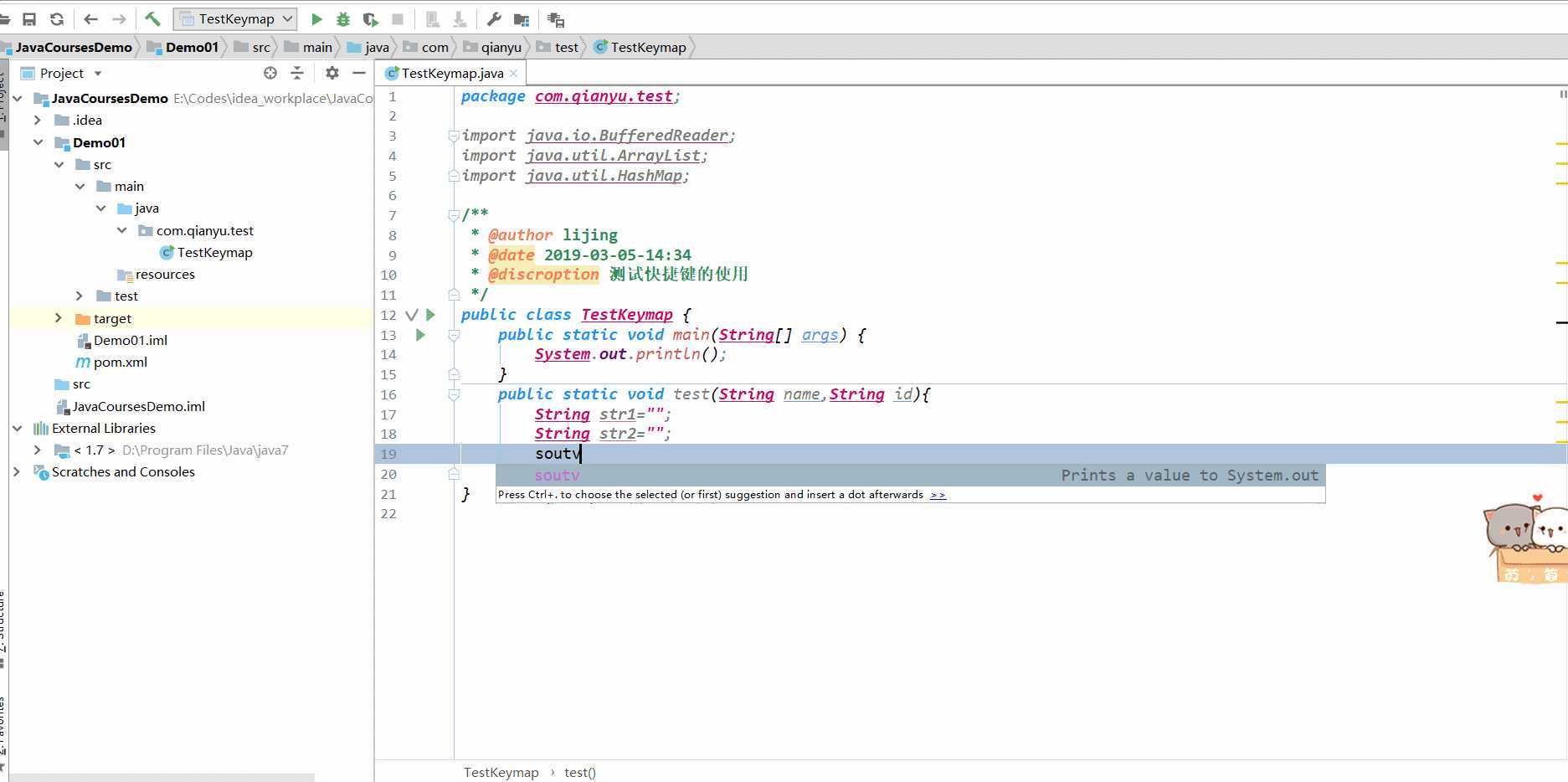
Task: Expand the .idea folder
Action: coord(38,120)
